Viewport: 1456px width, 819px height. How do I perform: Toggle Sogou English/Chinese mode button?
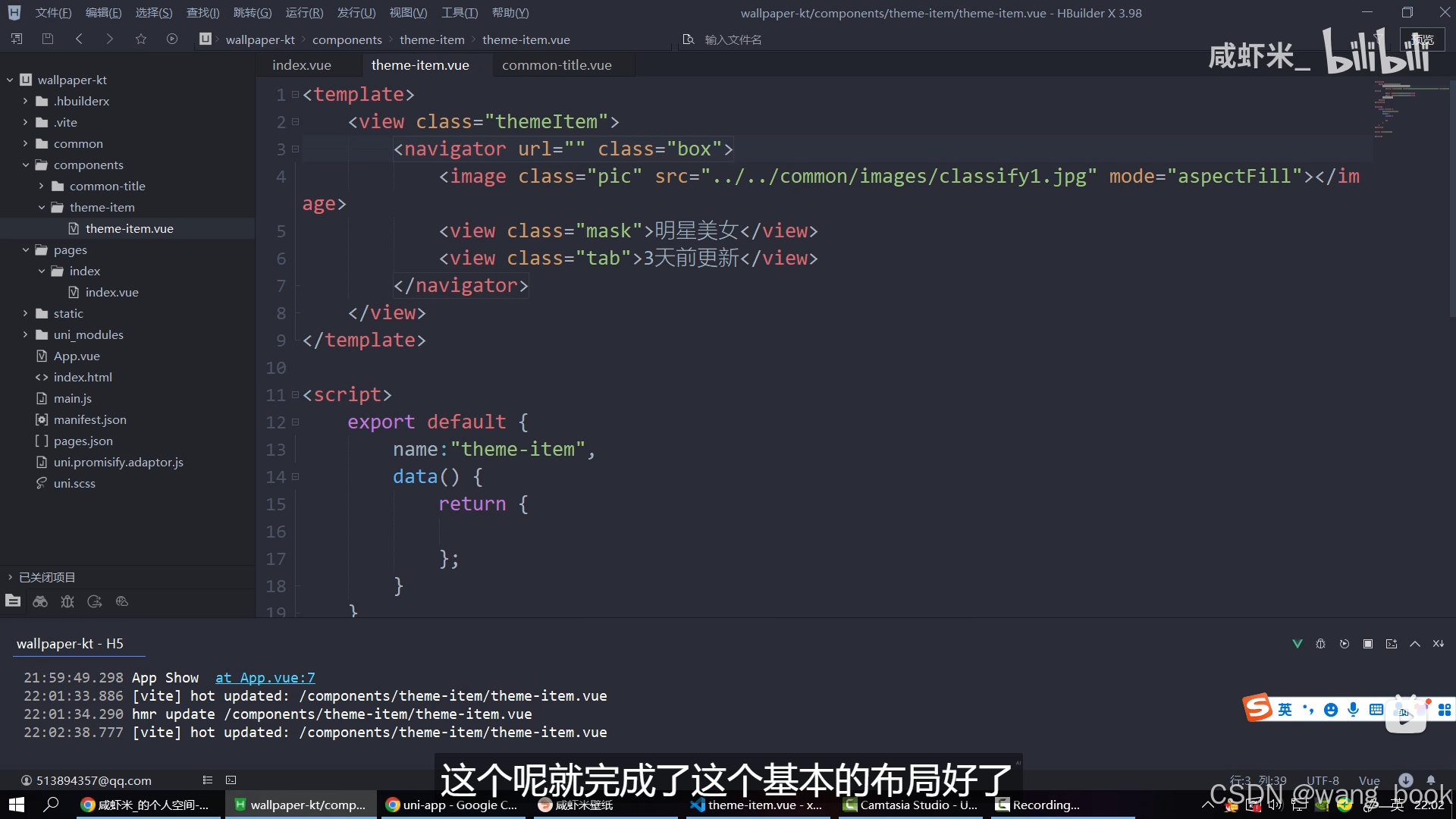(1285, 710)
